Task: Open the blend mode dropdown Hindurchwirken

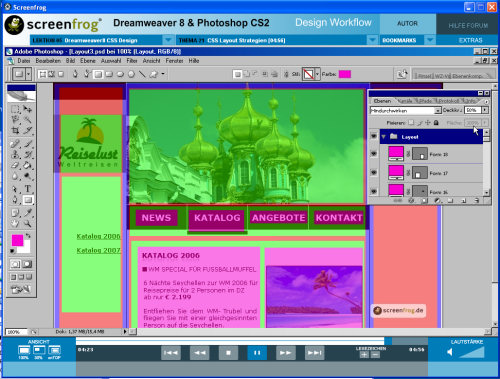Action: coord(438,110)
